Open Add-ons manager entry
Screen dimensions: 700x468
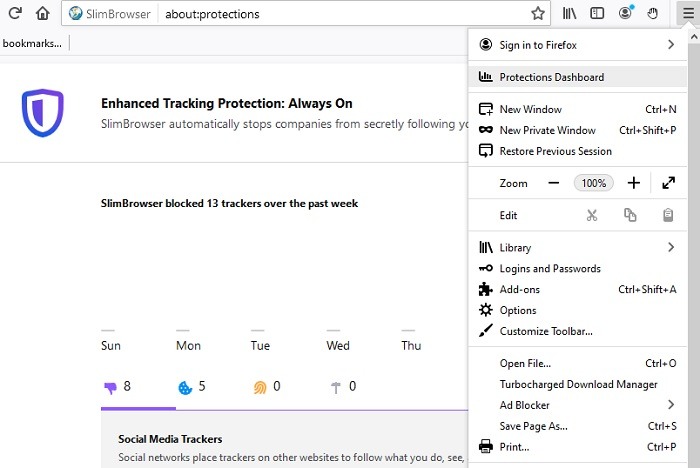577,289
